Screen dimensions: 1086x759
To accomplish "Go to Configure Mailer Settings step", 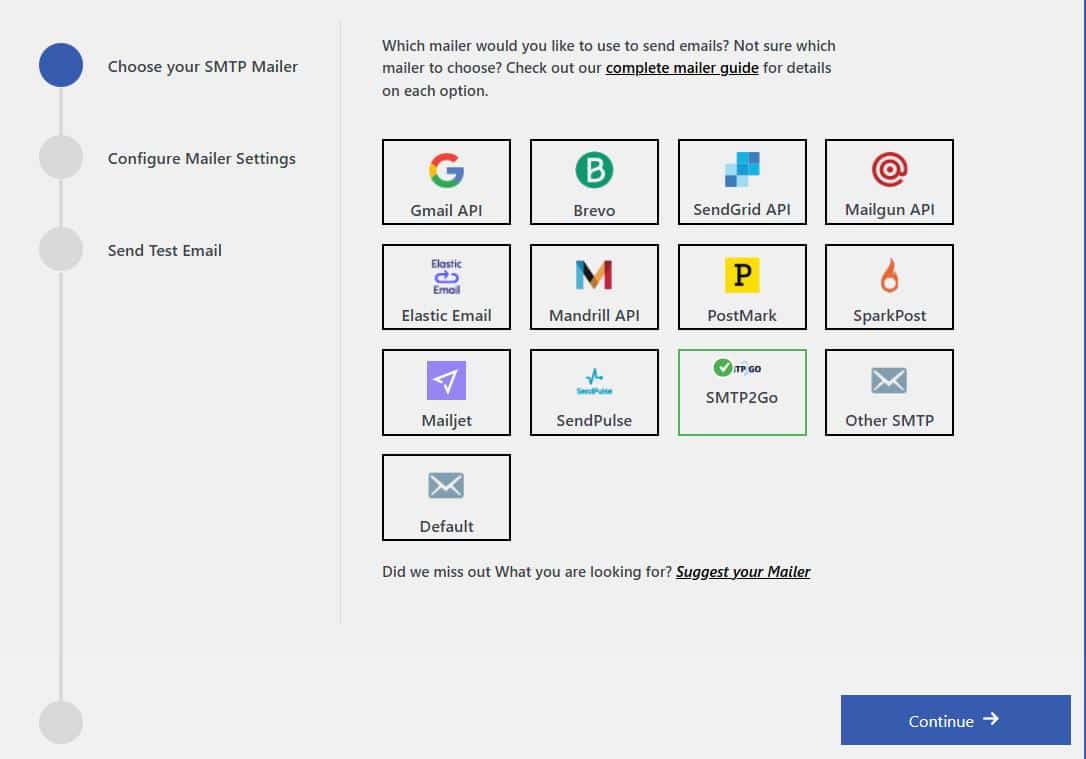I will [x=201, y=158].
